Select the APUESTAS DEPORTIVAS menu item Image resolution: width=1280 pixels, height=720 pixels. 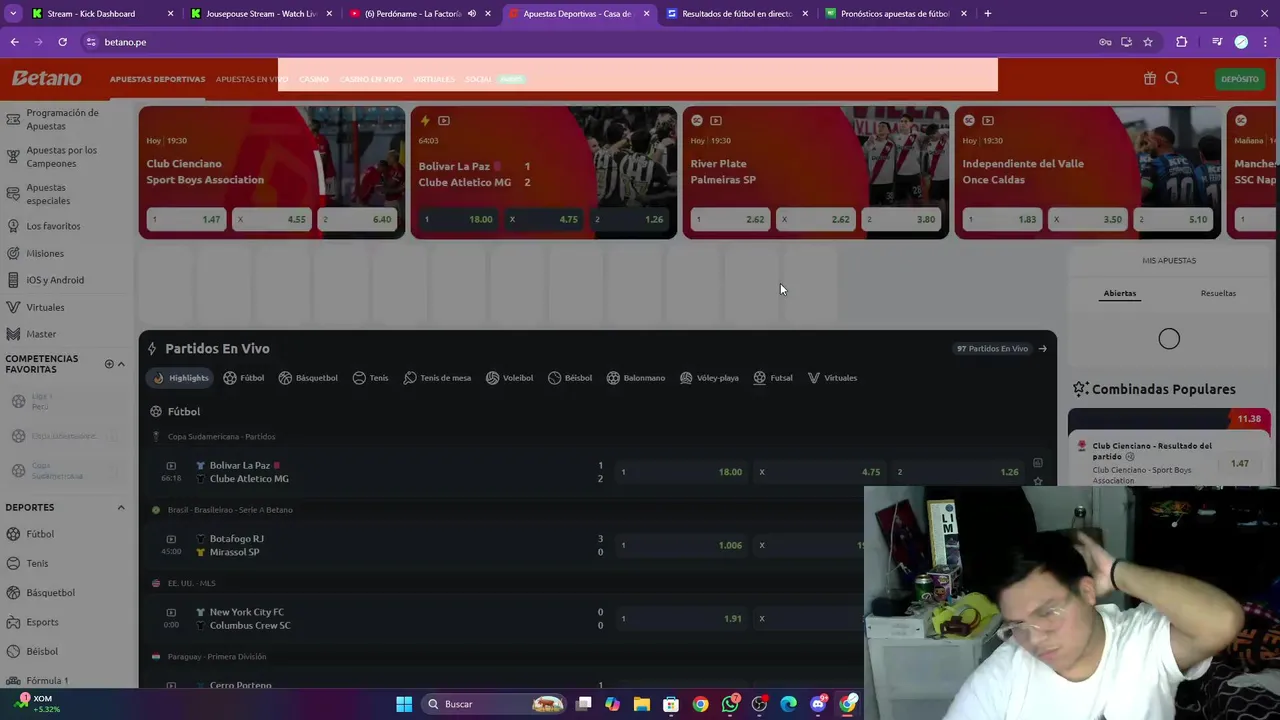click(157, 79)
